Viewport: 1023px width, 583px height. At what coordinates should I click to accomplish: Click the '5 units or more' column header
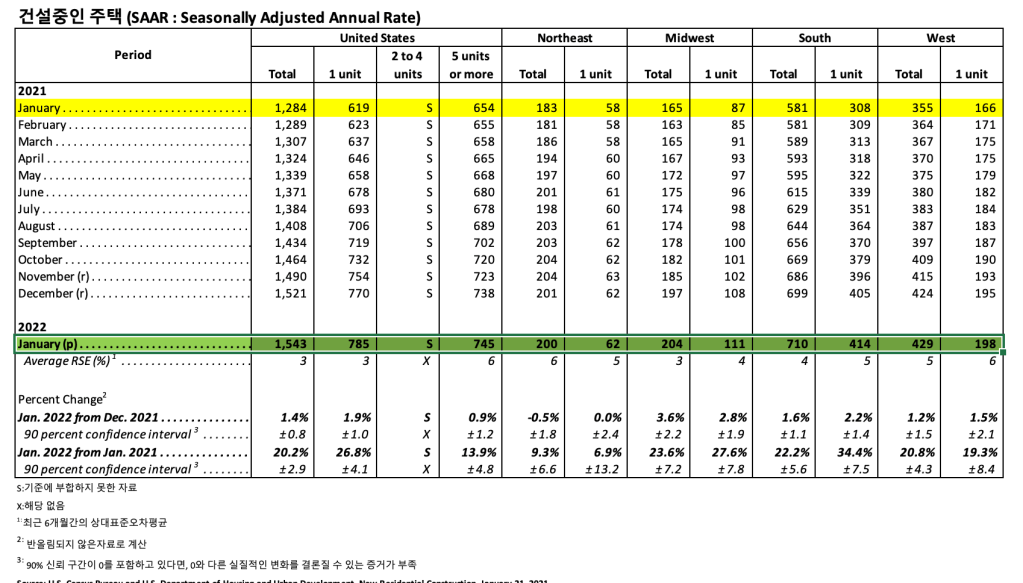471,65
